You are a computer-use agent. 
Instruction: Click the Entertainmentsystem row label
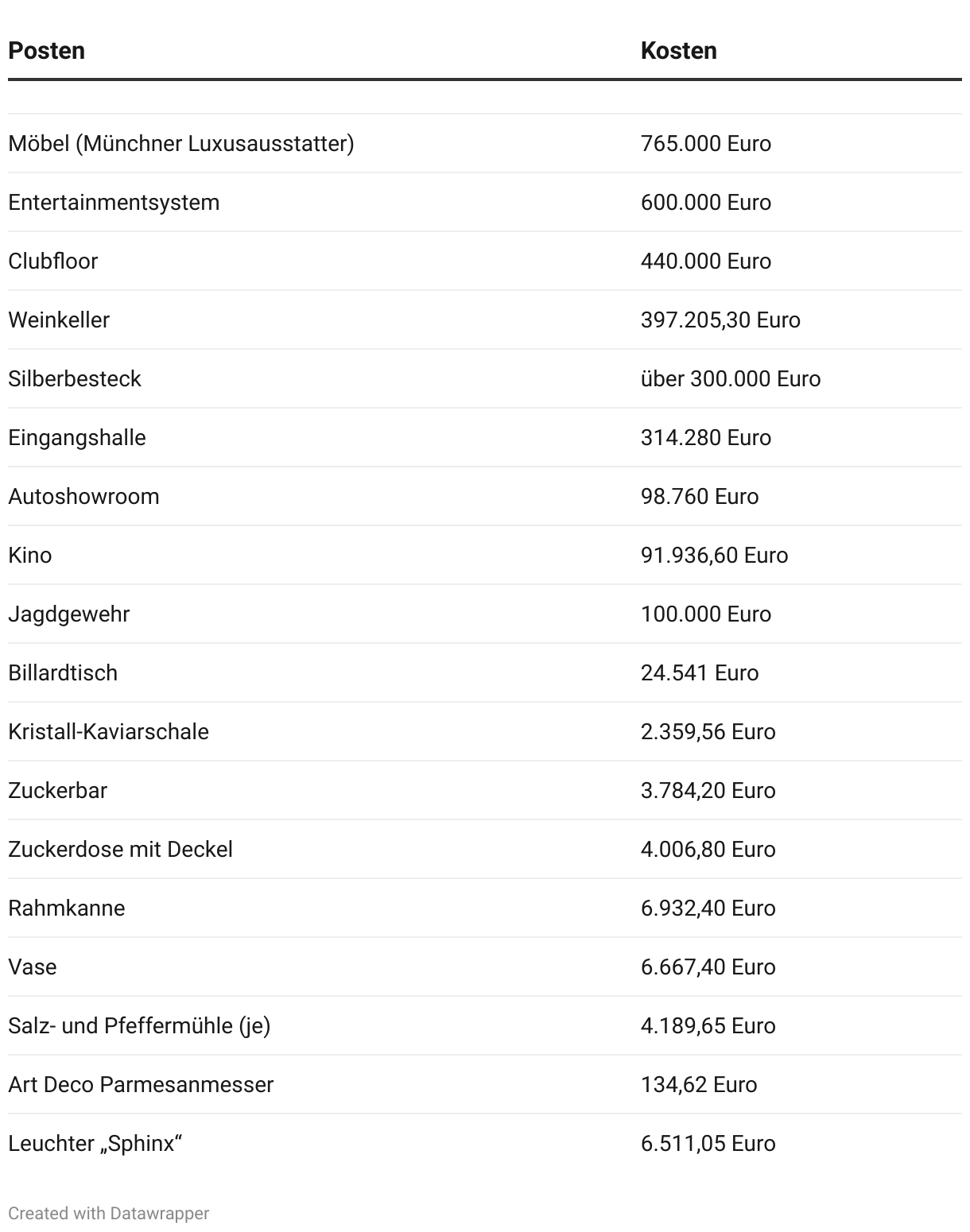pyautogui.click(x=114, y=203)
